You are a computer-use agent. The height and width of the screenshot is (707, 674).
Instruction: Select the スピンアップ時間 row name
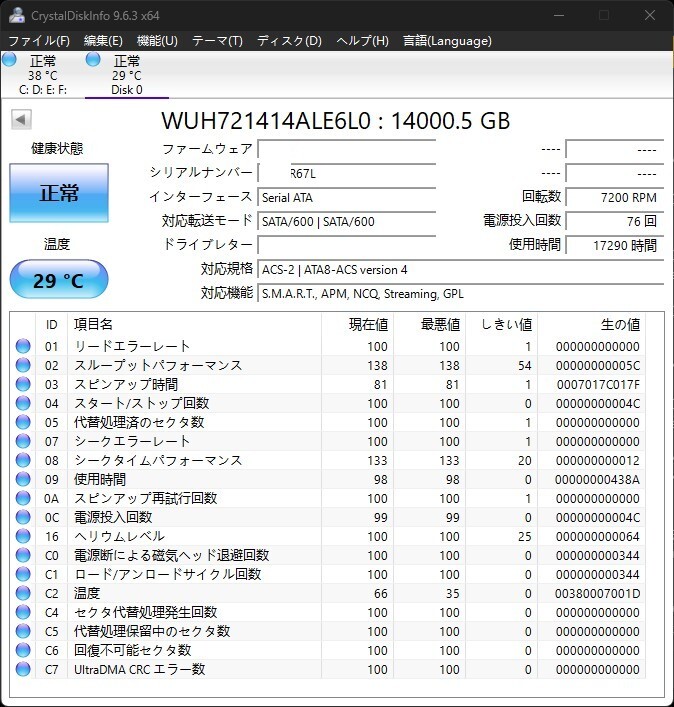pyautogui.click(x=126, y=384)
